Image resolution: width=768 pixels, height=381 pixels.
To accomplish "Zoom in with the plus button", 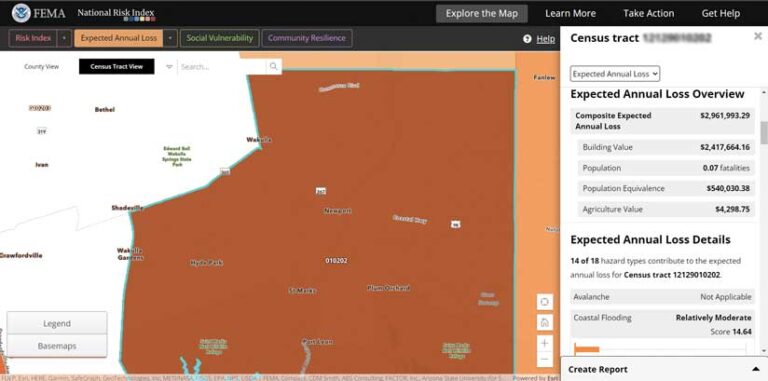I will 545,343.
